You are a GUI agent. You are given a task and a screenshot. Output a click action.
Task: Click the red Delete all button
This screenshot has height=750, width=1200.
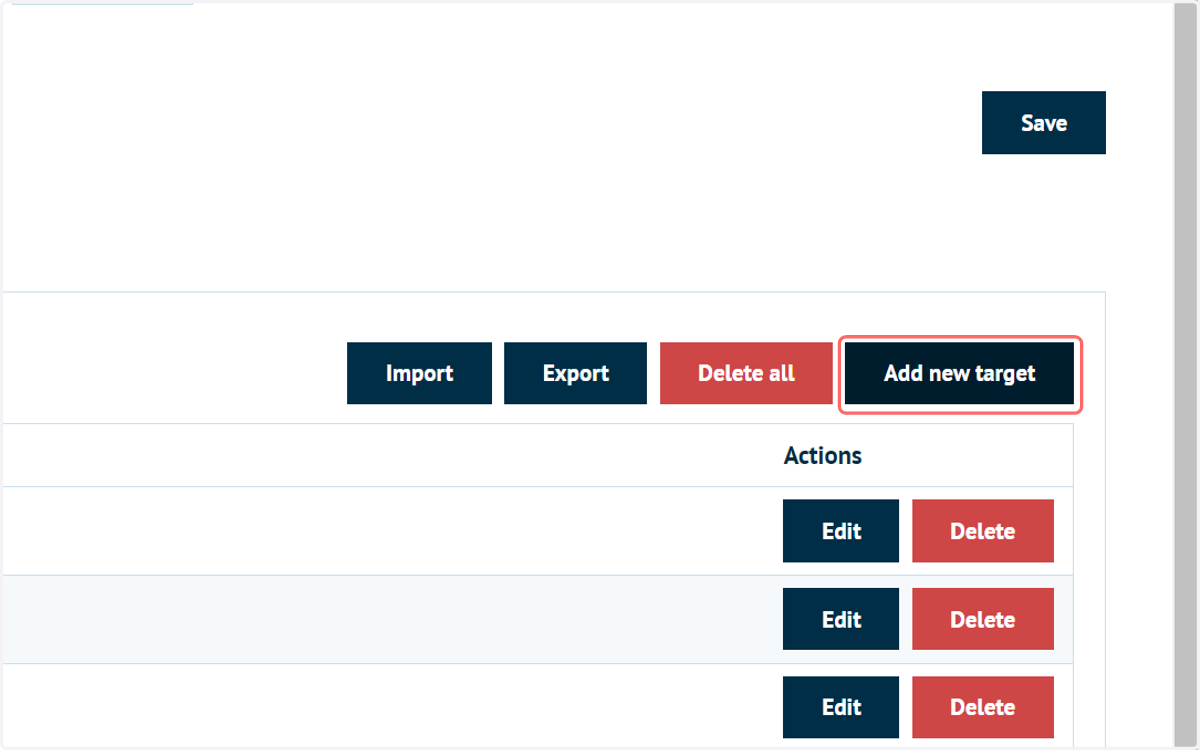pos(746,373)
